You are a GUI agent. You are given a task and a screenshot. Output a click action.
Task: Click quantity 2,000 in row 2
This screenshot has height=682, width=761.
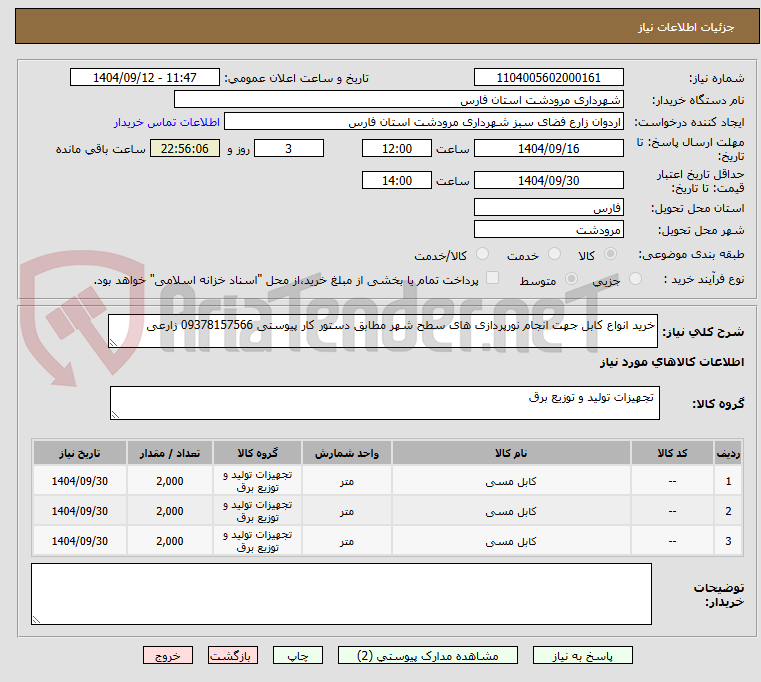click(x=170, y=511)
